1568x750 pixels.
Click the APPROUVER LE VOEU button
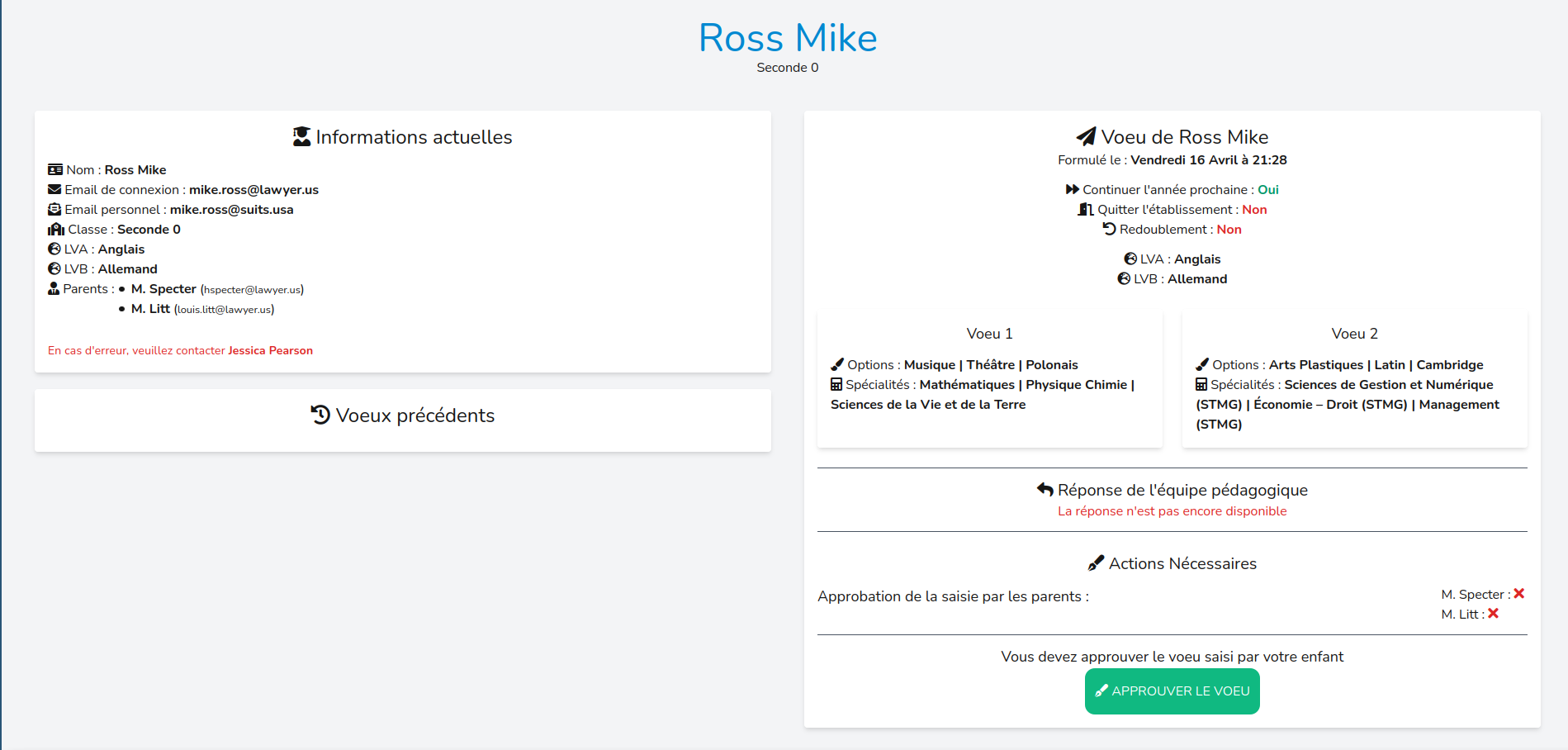(1172, 691)
